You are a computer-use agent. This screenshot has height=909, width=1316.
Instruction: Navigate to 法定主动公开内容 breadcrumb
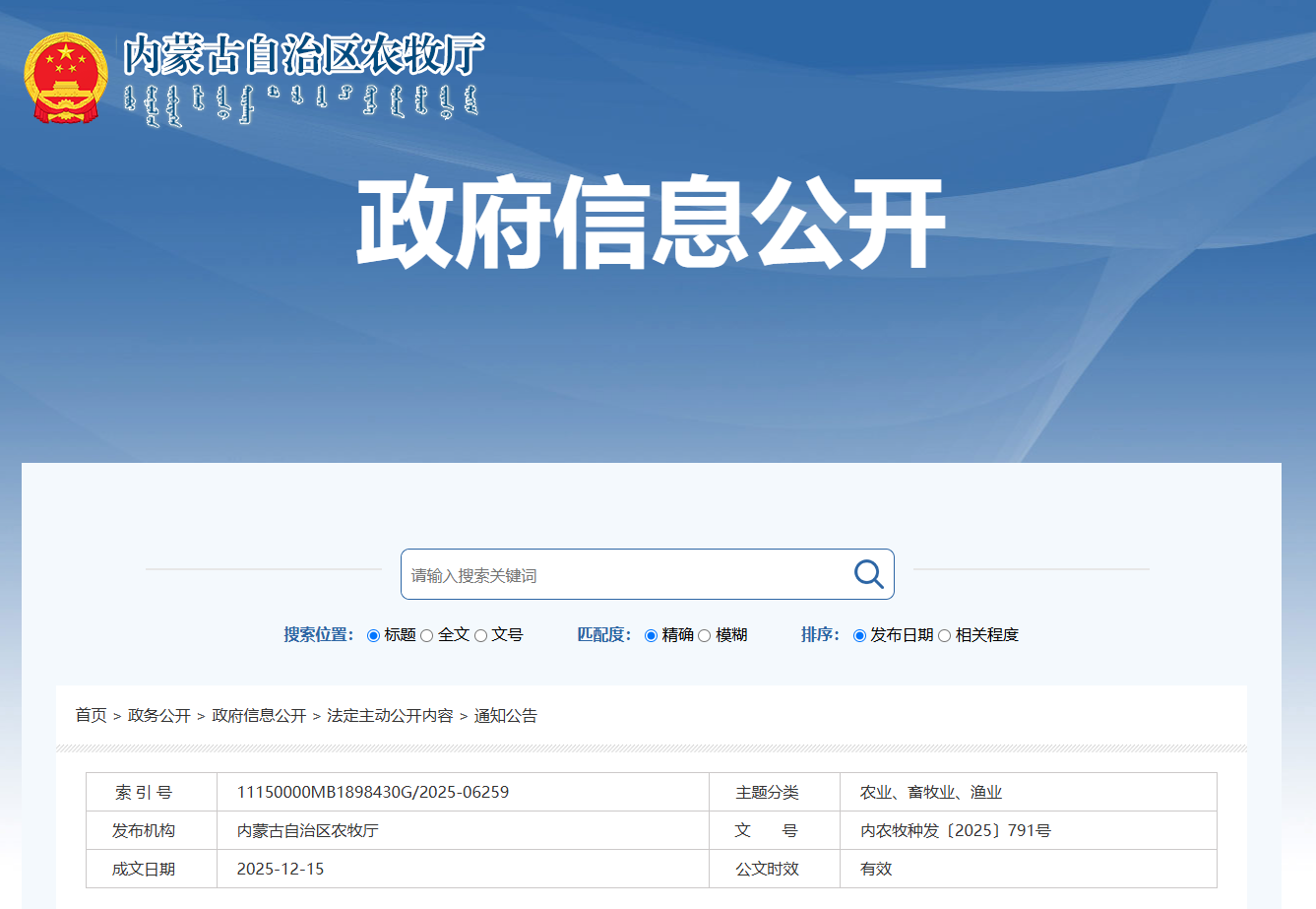(x=390, y=716)
